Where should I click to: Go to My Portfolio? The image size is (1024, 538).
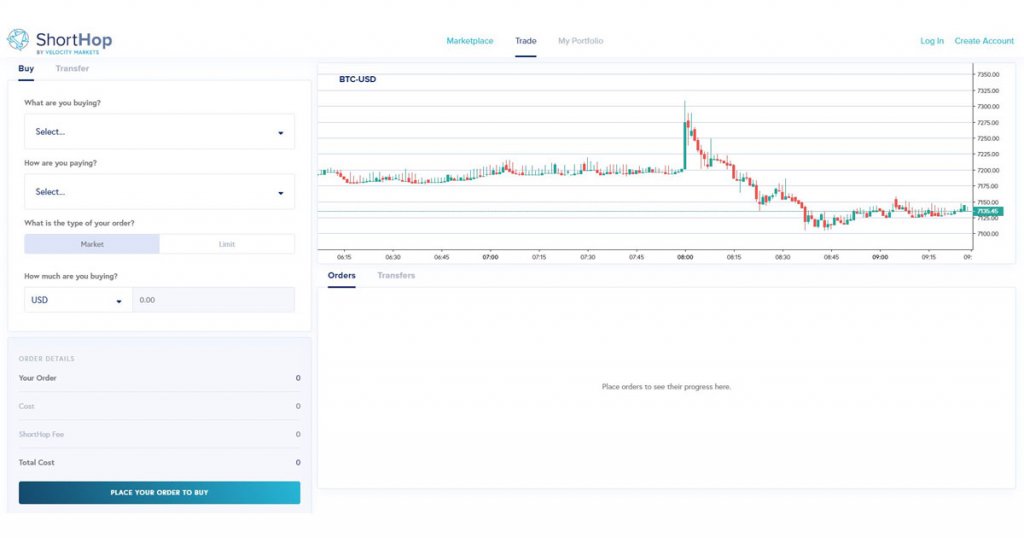click(x=581, y=40)
